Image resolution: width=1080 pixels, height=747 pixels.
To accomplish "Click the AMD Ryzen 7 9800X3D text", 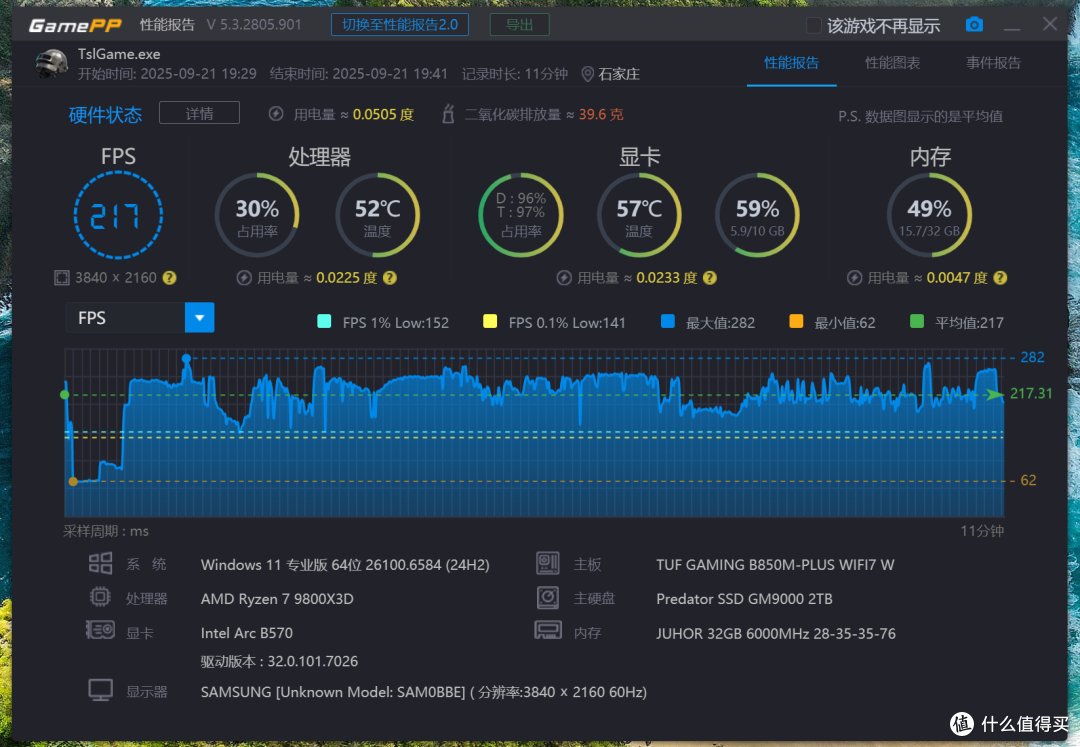I will [277, 598].
